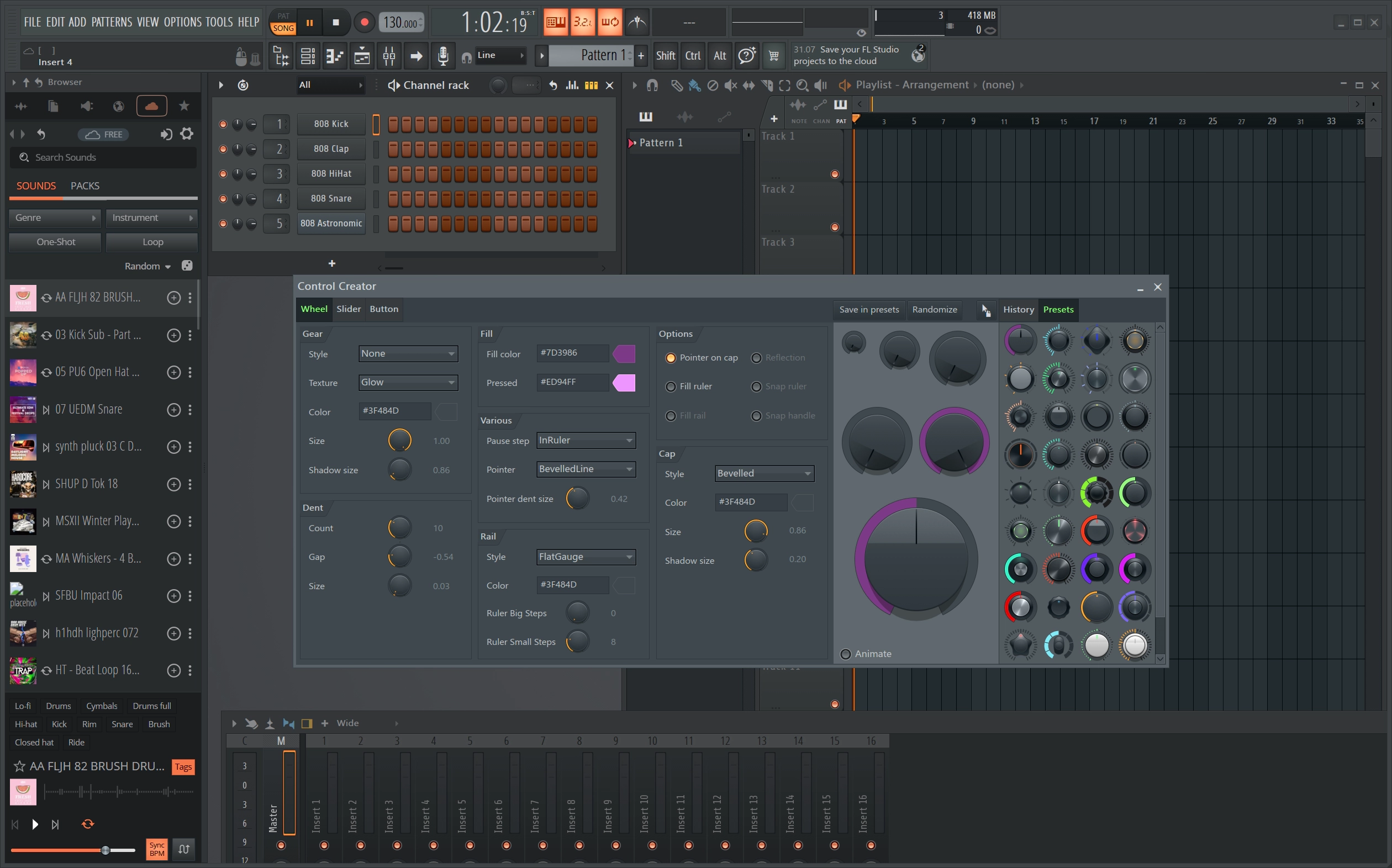Open more options for 07 UEDM Snare
The width and height of the screenshot is (1392, 868).
[190, 409]
